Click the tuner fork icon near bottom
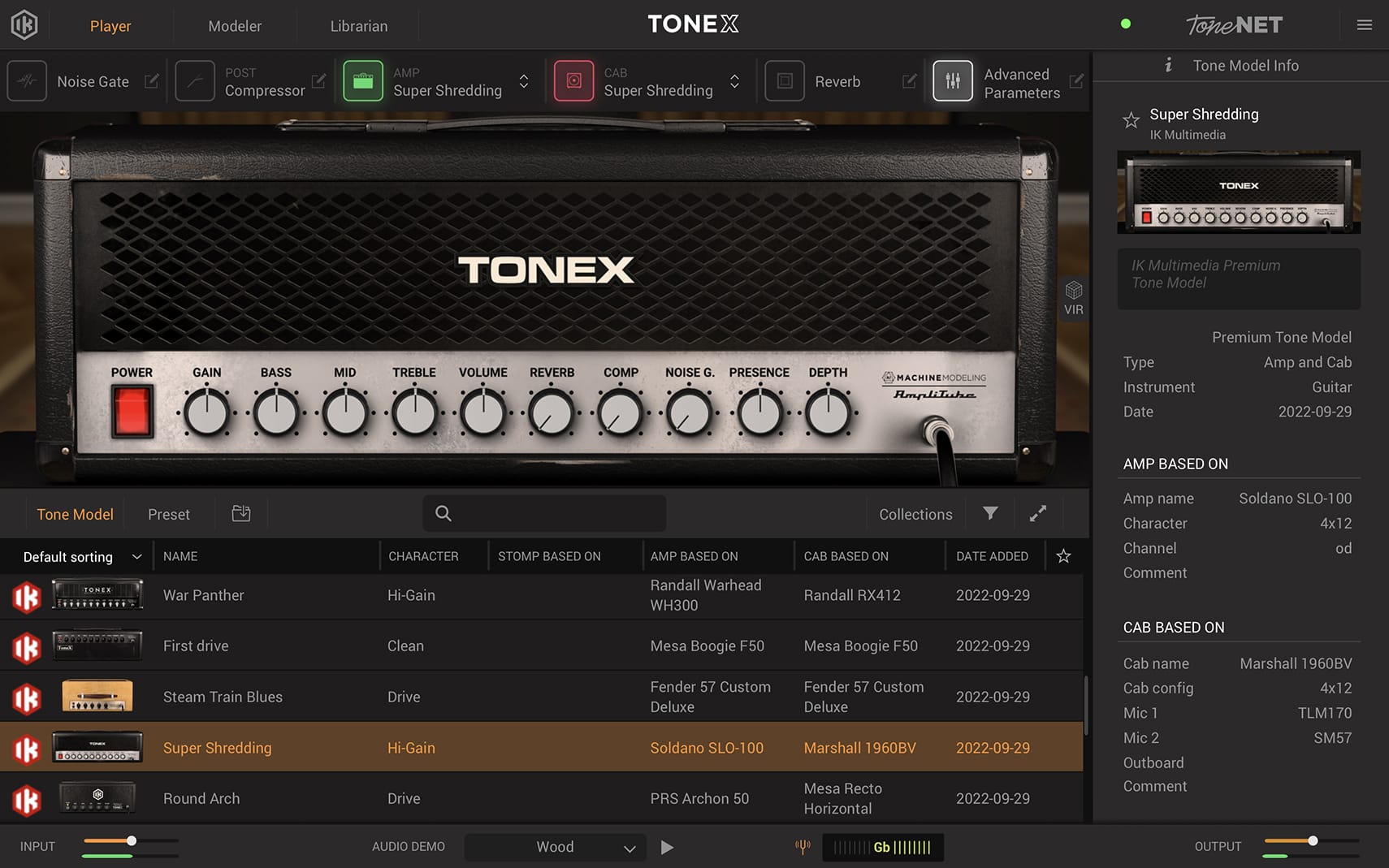 click(803, 847)
